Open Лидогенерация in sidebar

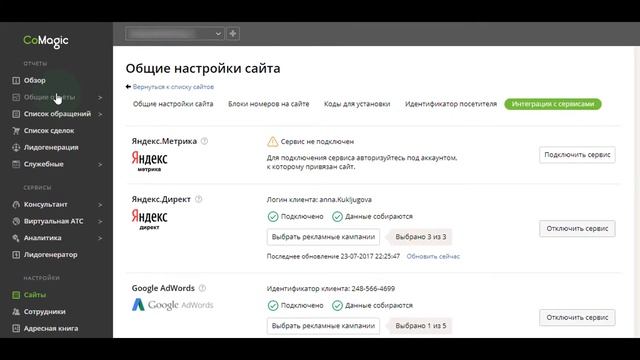click(x=51, y=147)
